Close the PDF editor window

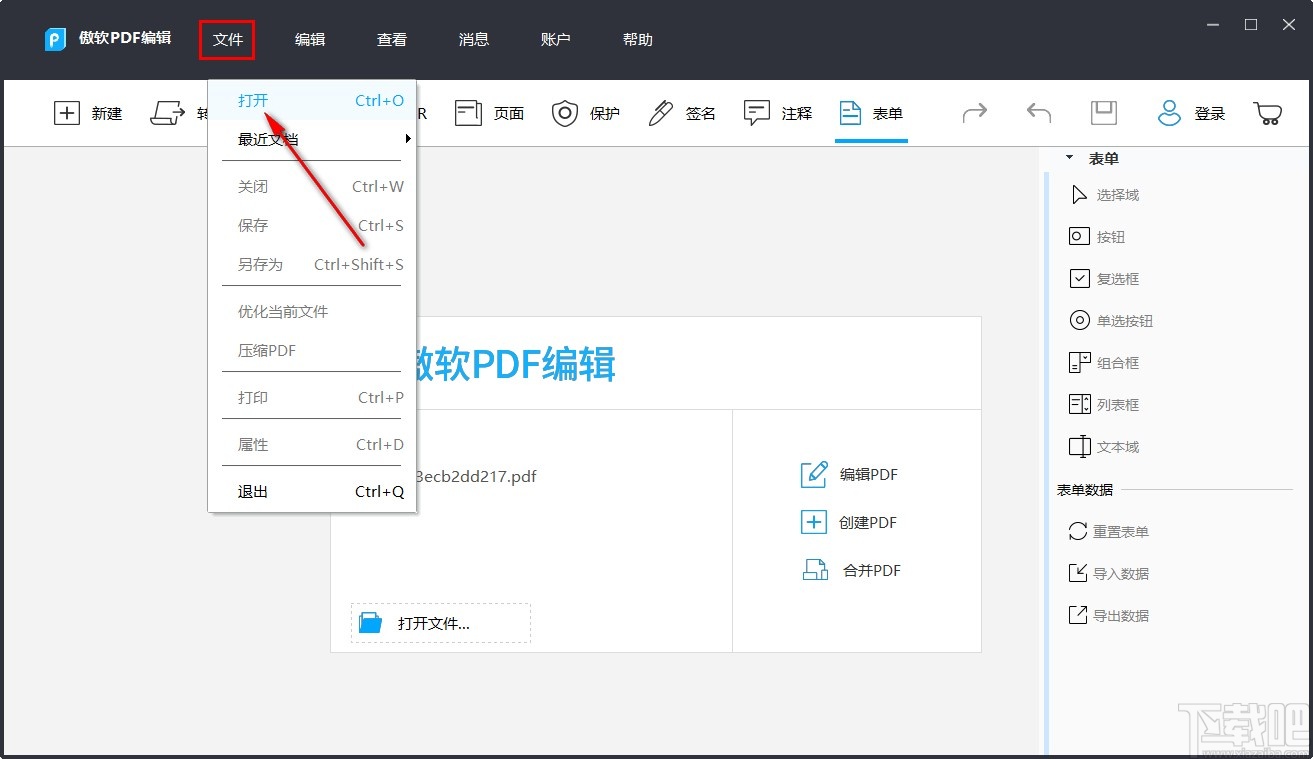[x=1289, y=25]
